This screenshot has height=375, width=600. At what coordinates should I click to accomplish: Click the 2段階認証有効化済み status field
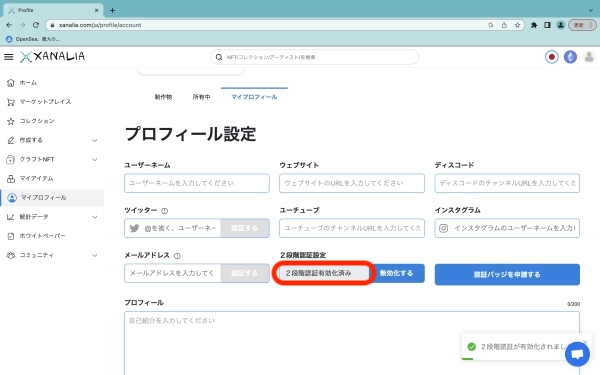[x=324, y=273]
